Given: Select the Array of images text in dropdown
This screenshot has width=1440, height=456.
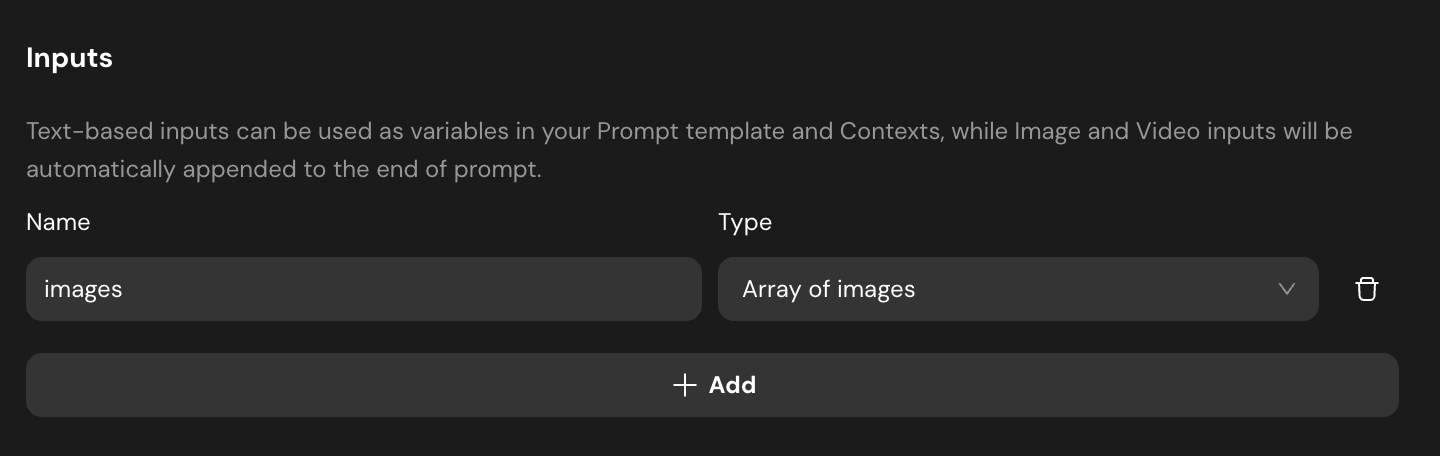Looking at the screenshot, I should [828, 289].
